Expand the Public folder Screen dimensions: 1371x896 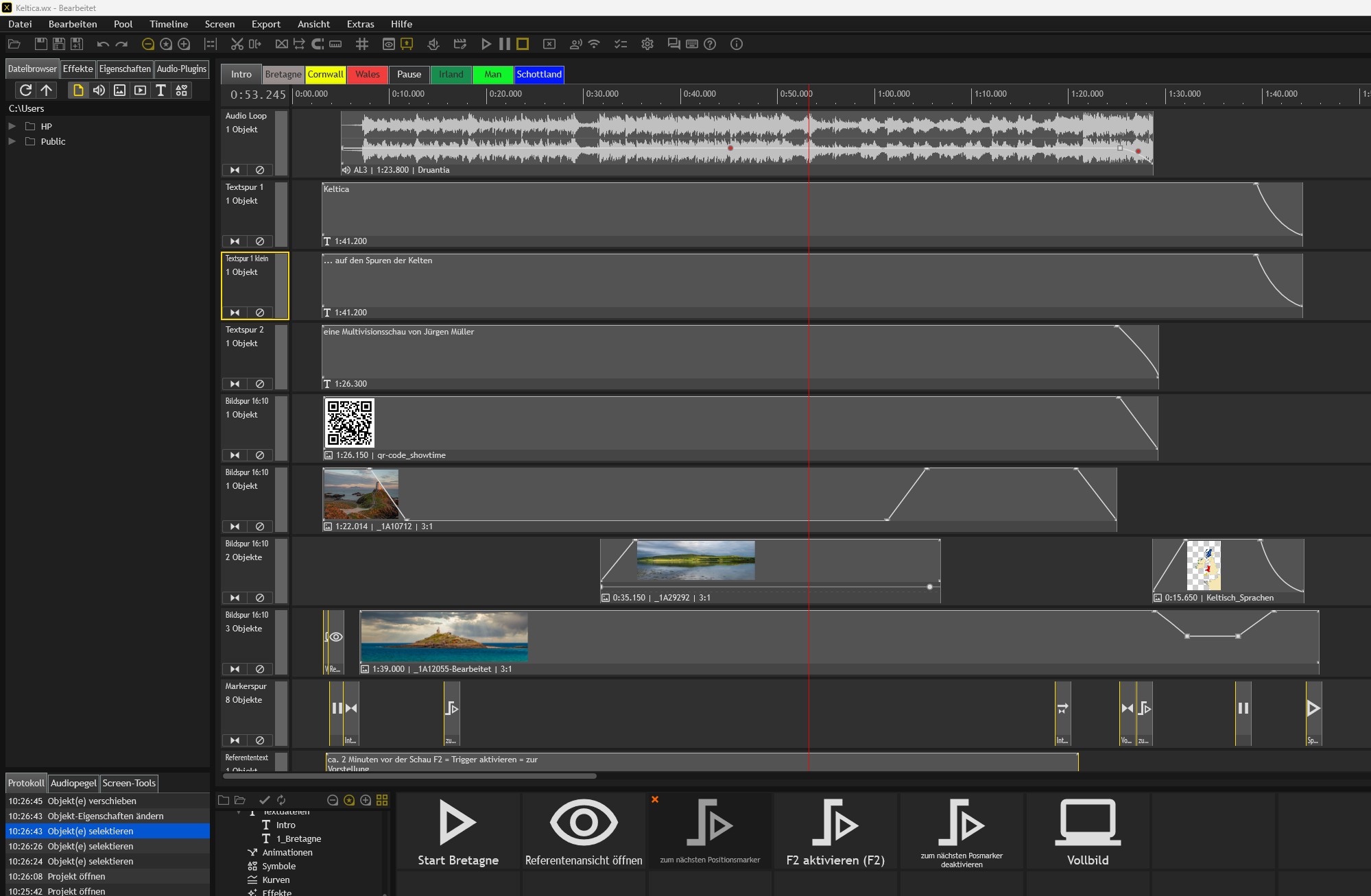click(12, 141)
